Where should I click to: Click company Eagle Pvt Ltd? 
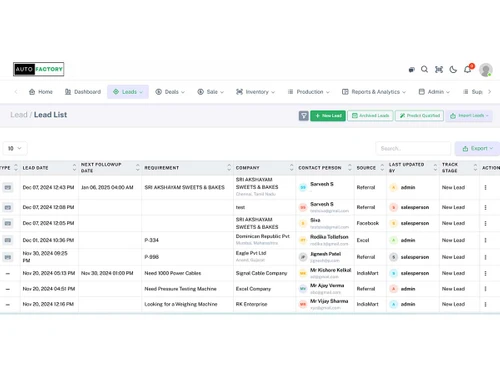251,253
